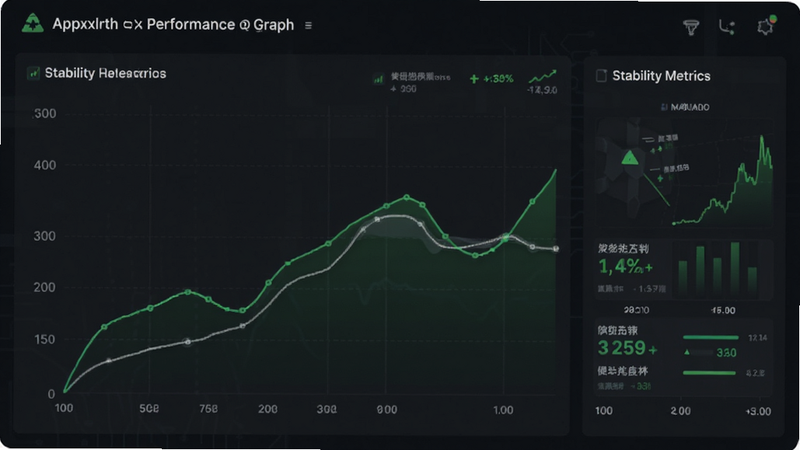Click the green plus icon next to 38%
Viewport: 800px width, 450px height.
click(x=474, y=79)
